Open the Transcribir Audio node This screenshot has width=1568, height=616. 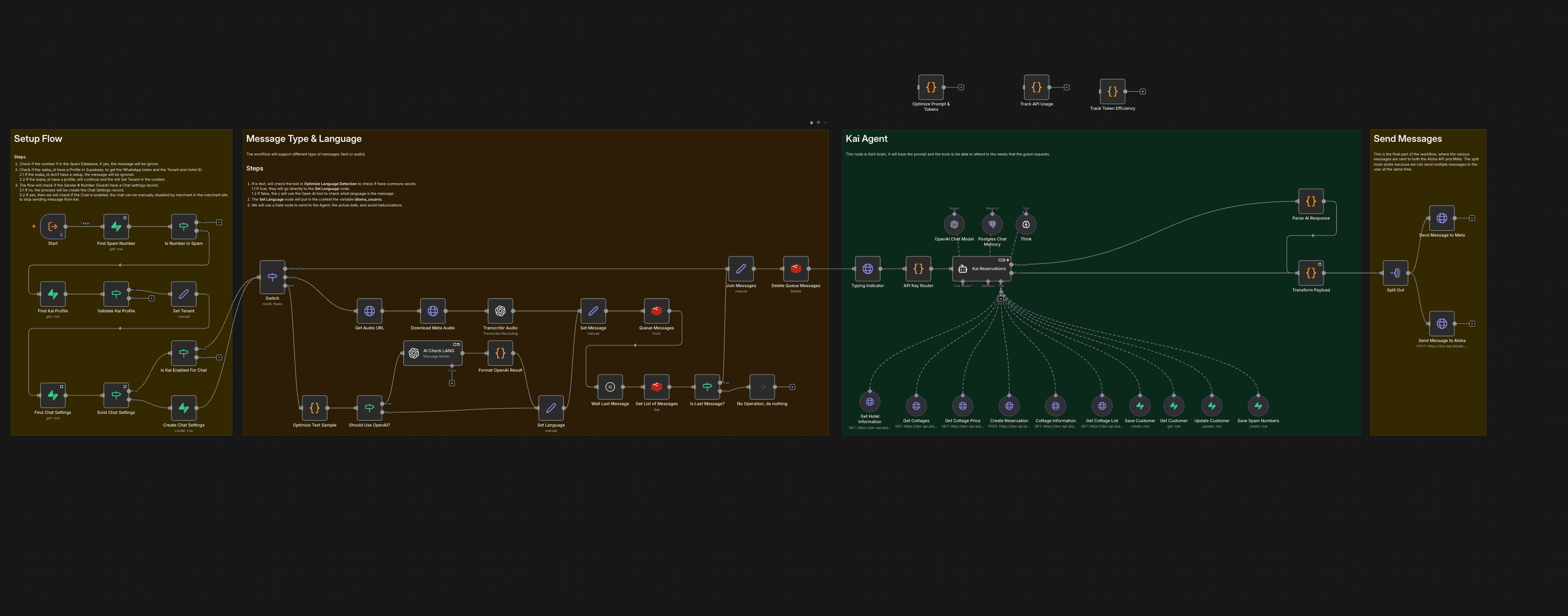coord(500,311)
